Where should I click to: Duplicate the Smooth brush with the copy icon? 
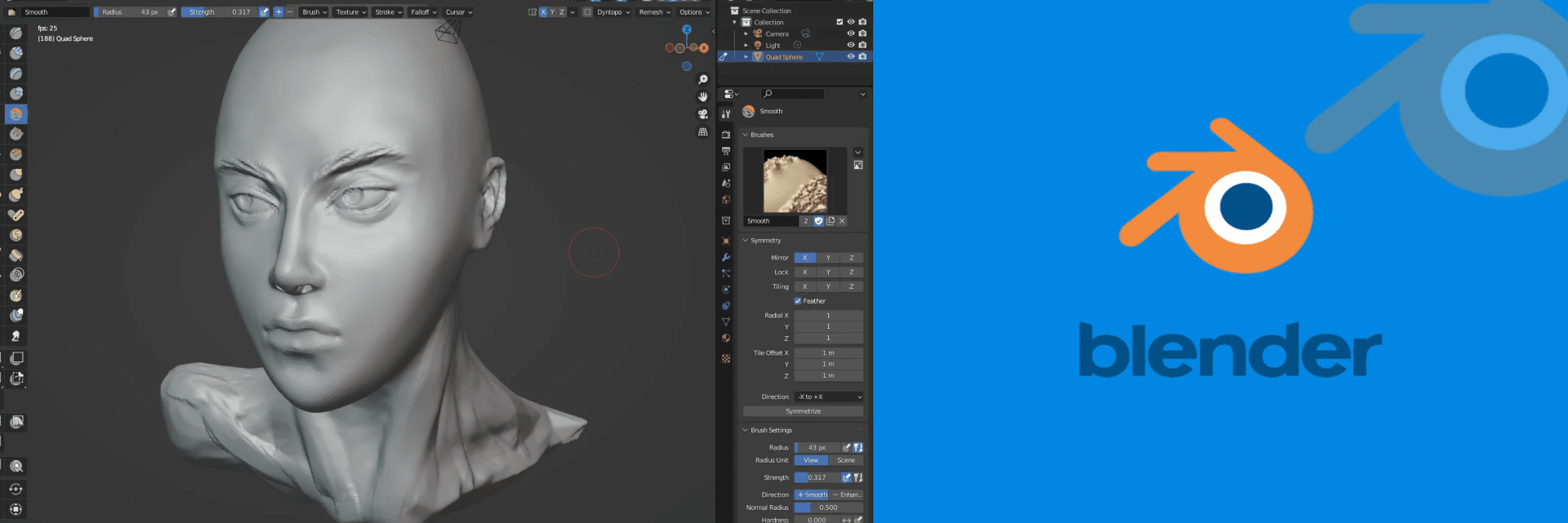(x=831, y=221)
